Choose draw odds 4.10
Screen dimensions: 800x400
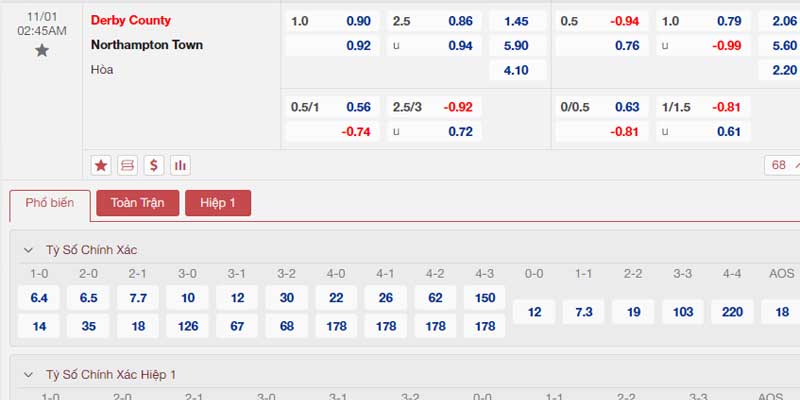pos(517,70)
